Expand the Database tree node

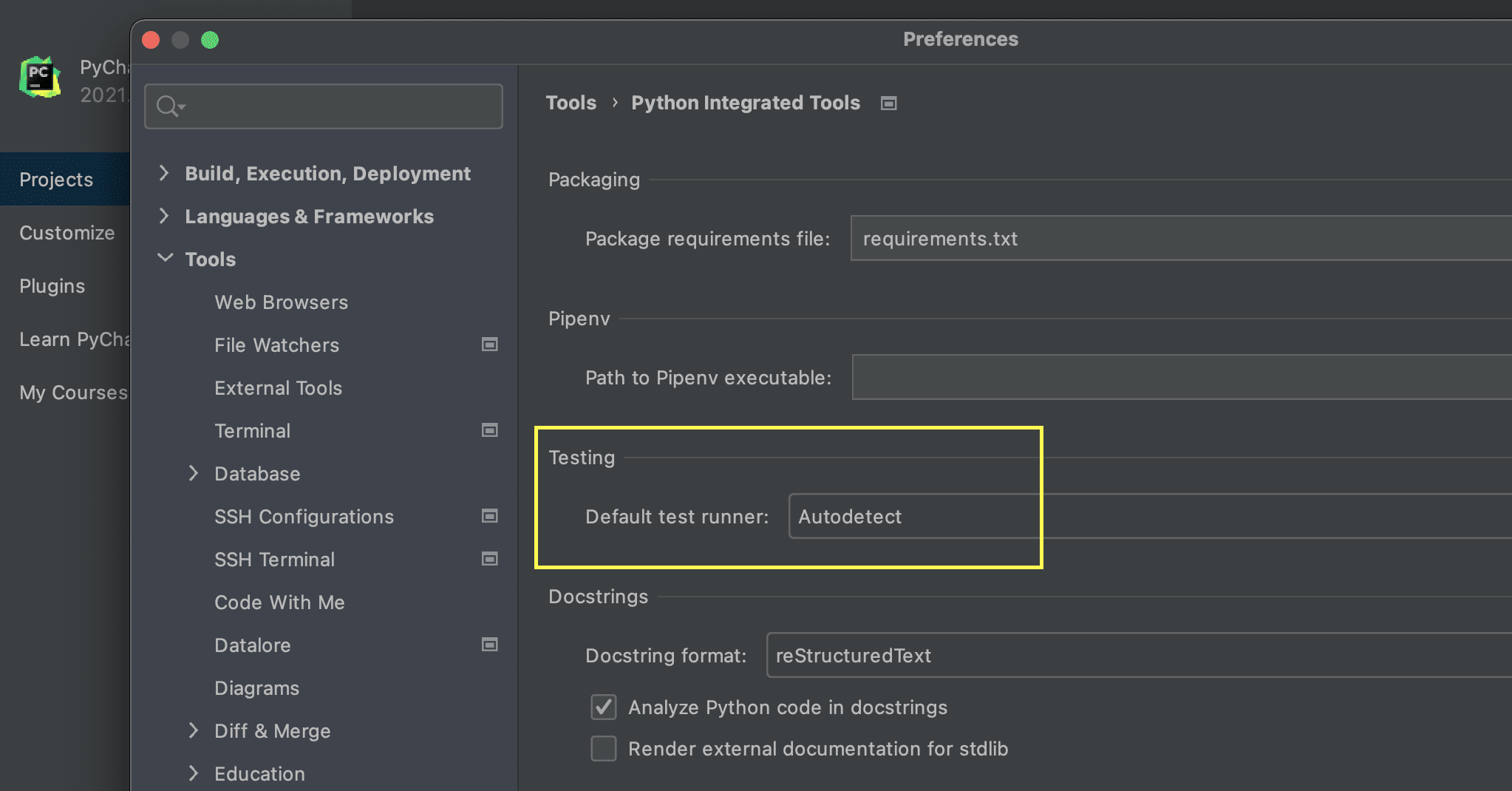coord(194,473)
